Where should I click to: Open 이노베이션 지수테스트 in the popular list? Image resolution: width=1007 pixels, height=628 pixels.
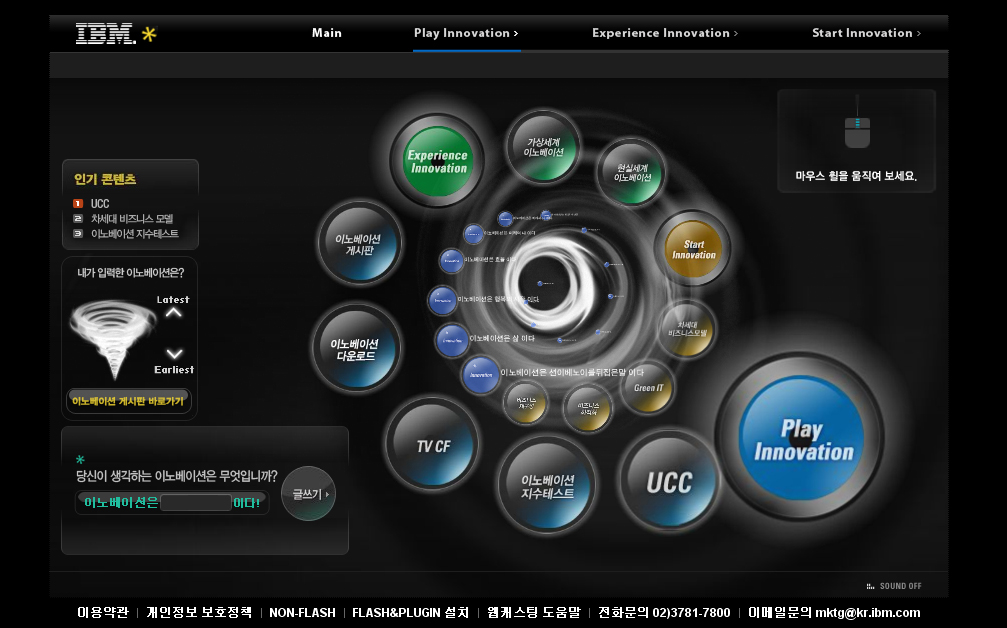[134, 234]
